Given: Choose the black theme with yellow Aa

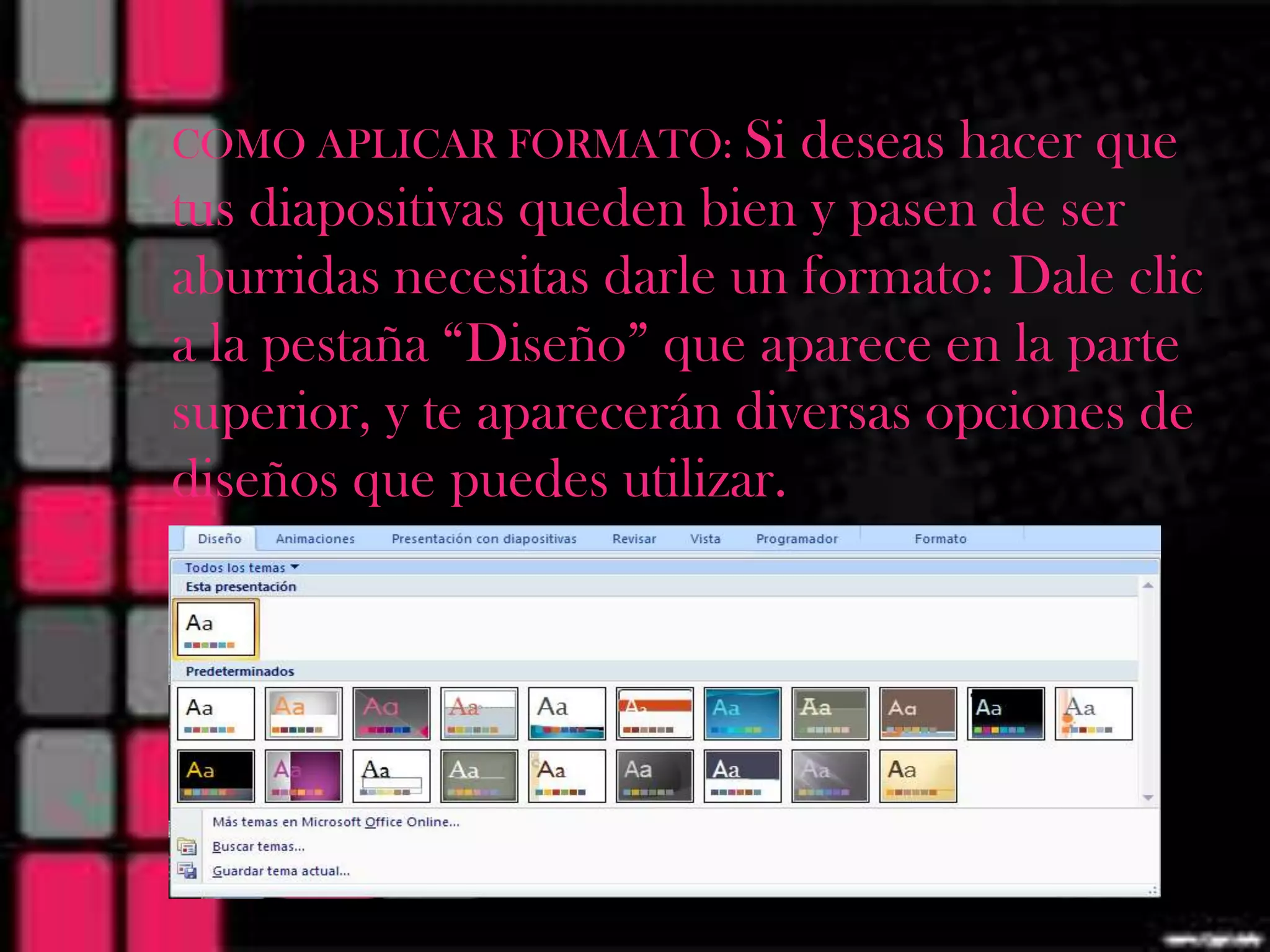Looking at the screenshot, I should pyautogui.click(x=215, y=776).
